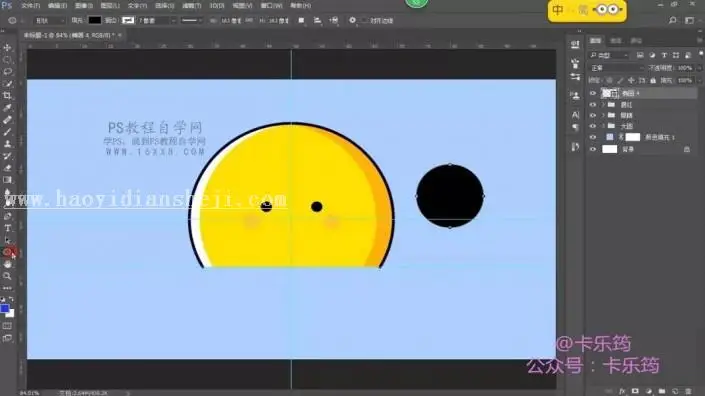Screen dimensions: 705x396
Task: Expand the second layer group
Action: pyautogui.click(x=603, y=116)
